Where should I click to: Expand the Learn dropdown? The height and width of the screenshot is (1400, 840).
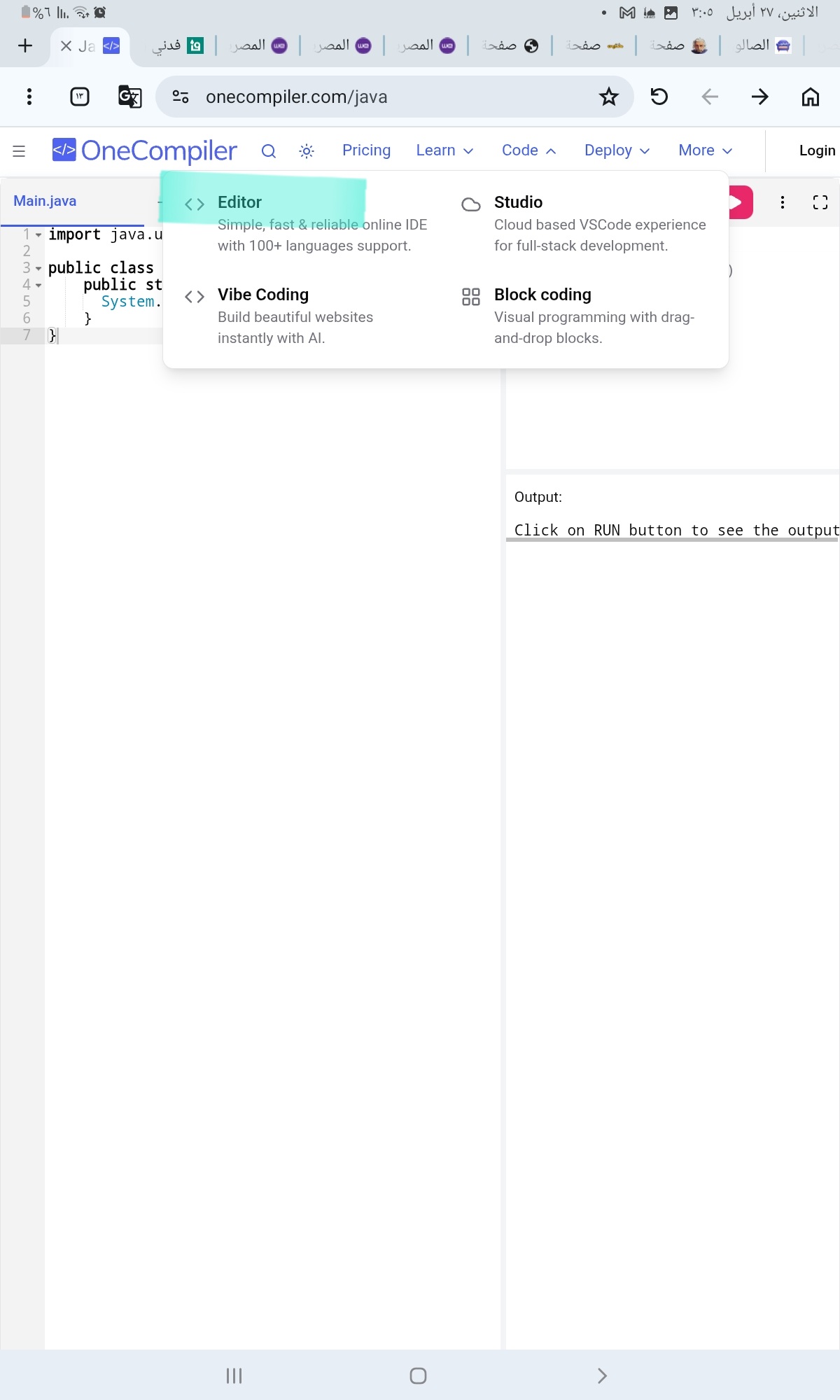[444, 150]
